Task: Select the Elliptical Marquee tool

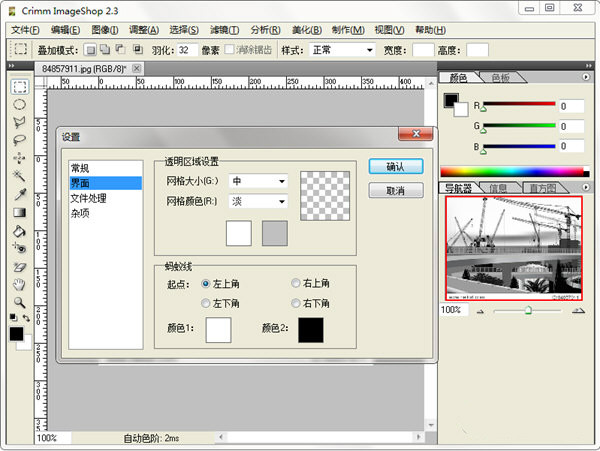Action: tap(19, 104)
